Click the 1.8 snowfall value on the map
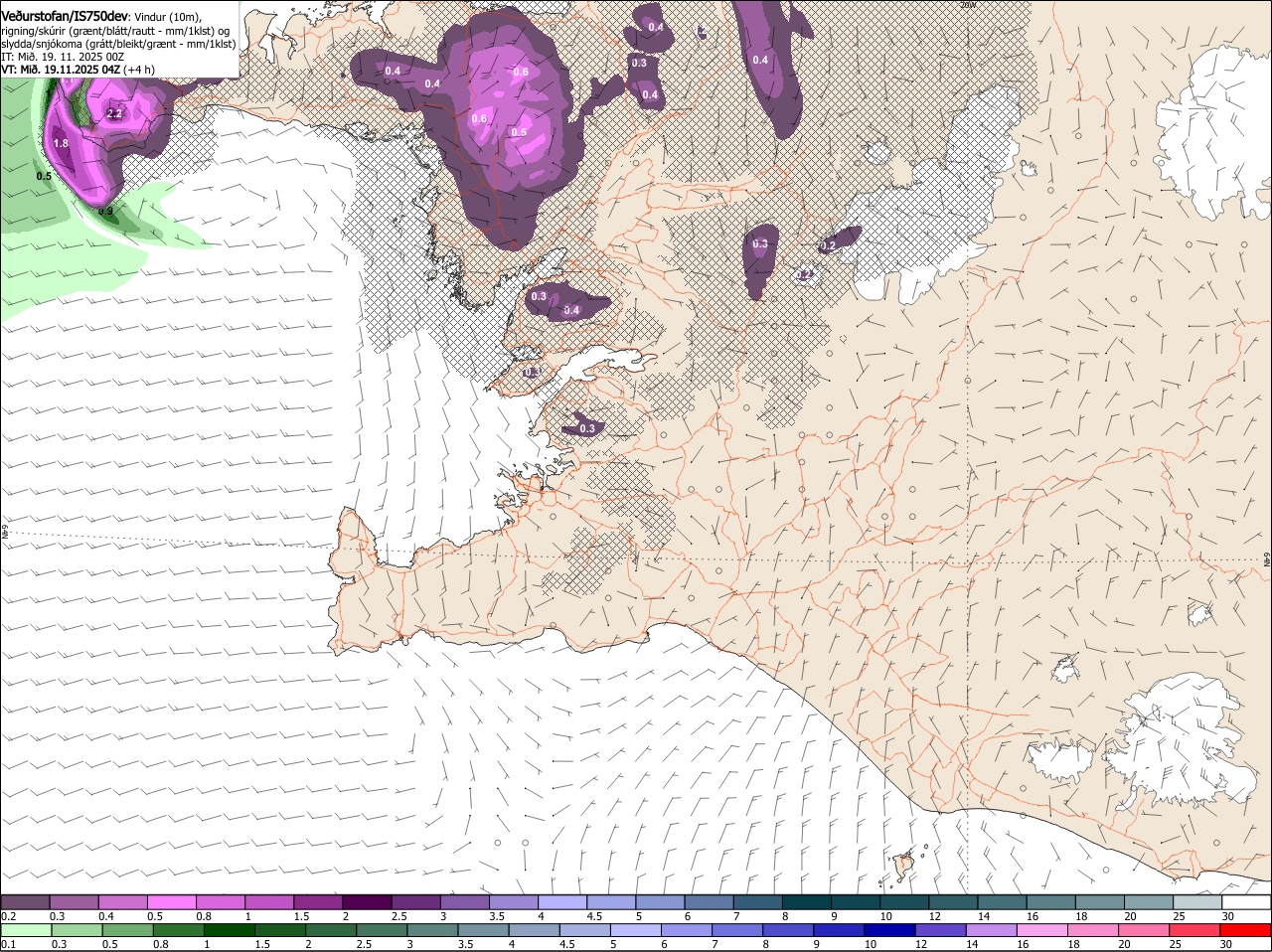This screenshot has width=1272, height=952. (x=61, y=144)
